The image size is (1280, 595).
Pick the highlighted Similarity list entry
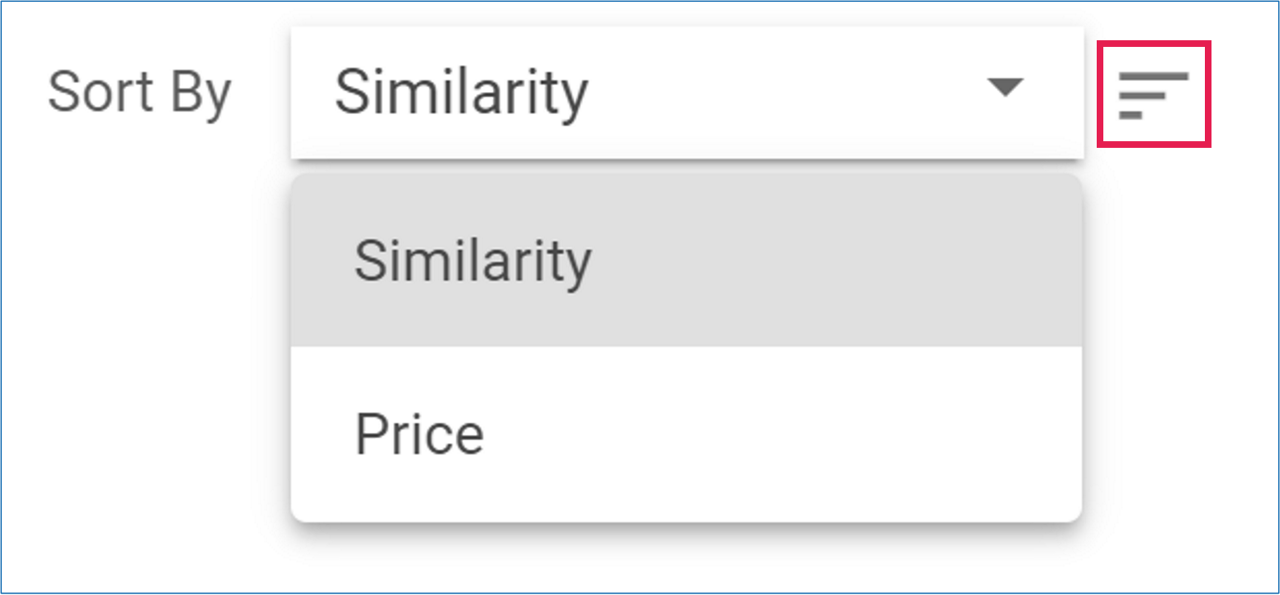686,261
